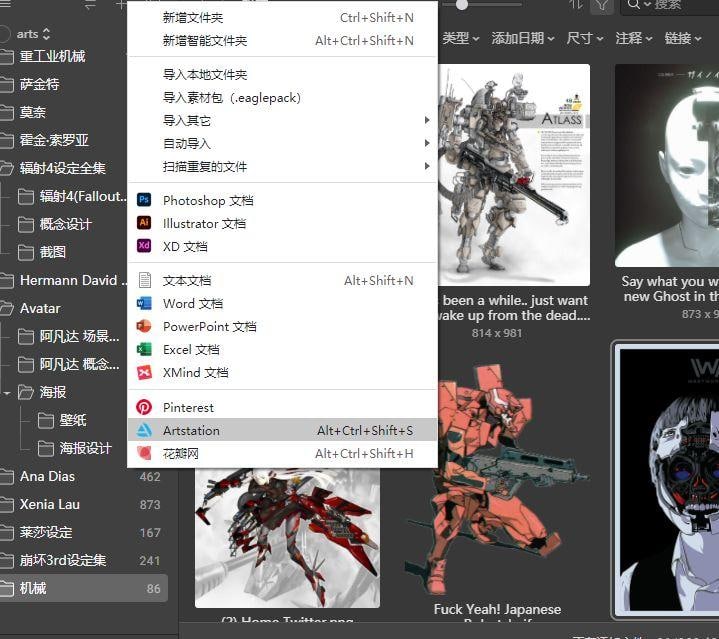719x639 pixels.
Task: Open the Atlass mech robot thumbnail
Action: tap(514, 175)
